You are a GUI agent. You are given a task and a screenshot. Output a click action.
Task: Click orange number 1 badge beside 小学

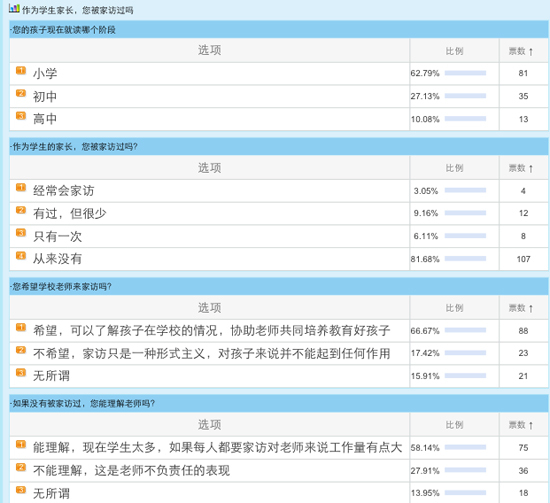click(21, 71)
